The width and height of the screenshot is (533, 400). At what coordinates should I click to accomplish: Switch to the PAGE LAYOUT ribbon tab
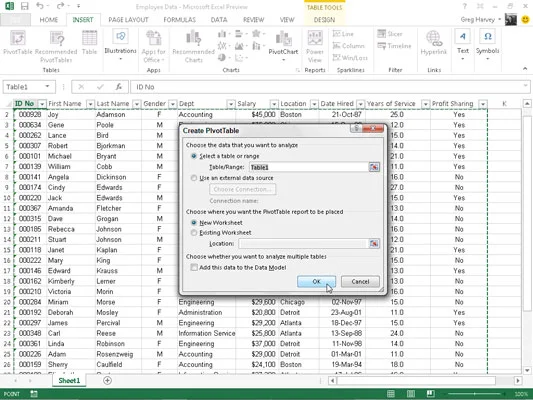(128, 20)
